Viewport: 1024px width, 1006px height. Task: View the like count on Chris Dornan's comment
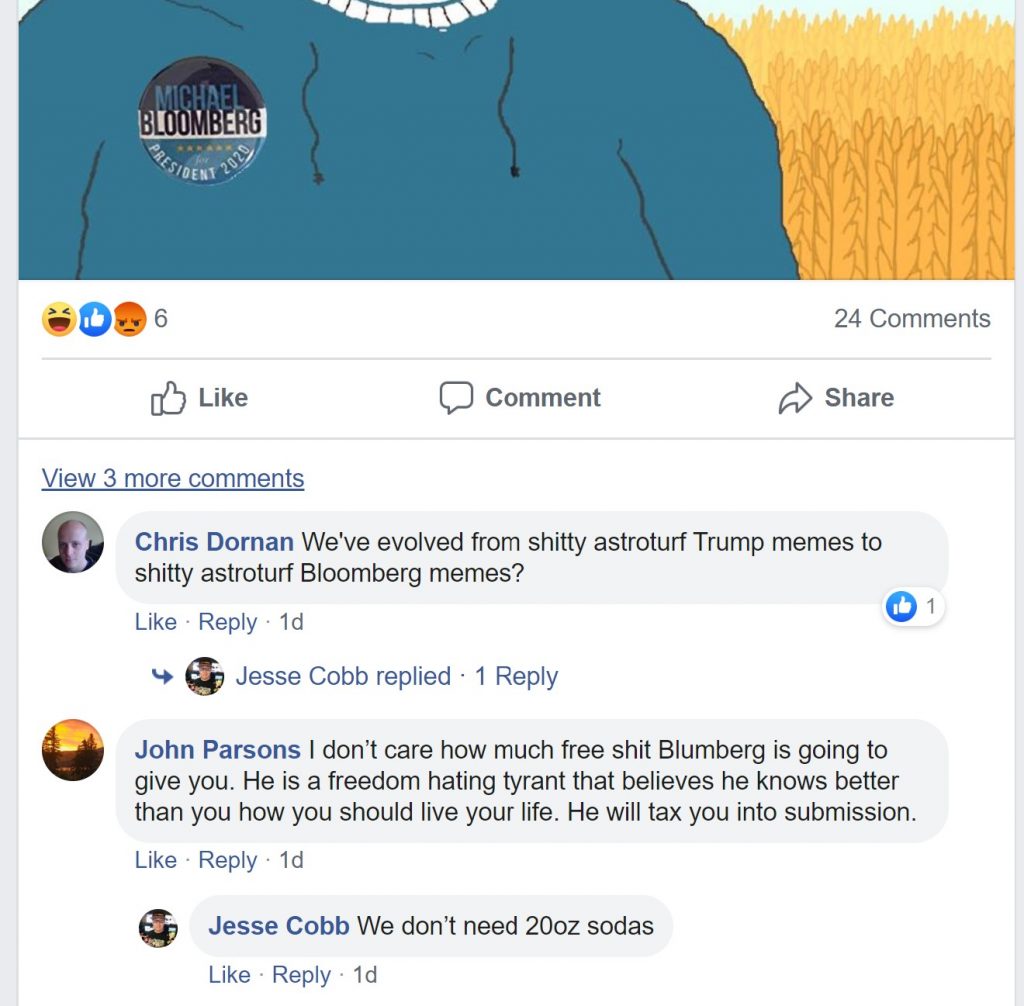[x=912, y=607]
